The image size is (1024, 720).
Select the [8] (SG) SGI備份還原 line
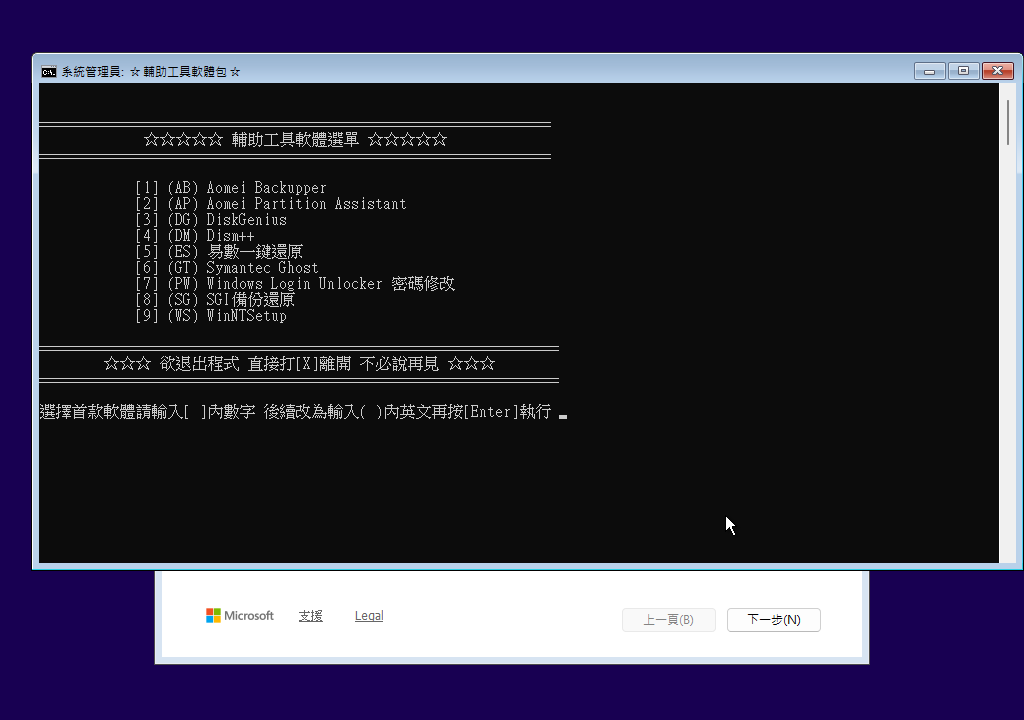215,300
